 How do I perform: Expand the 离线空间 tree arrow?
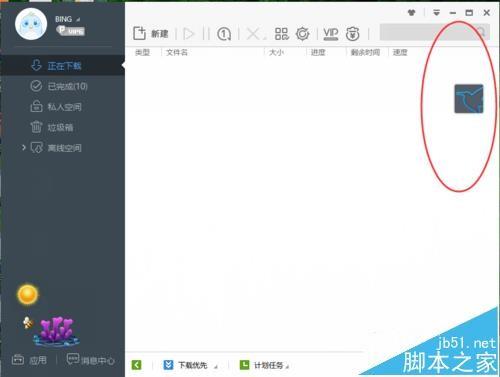23,147
